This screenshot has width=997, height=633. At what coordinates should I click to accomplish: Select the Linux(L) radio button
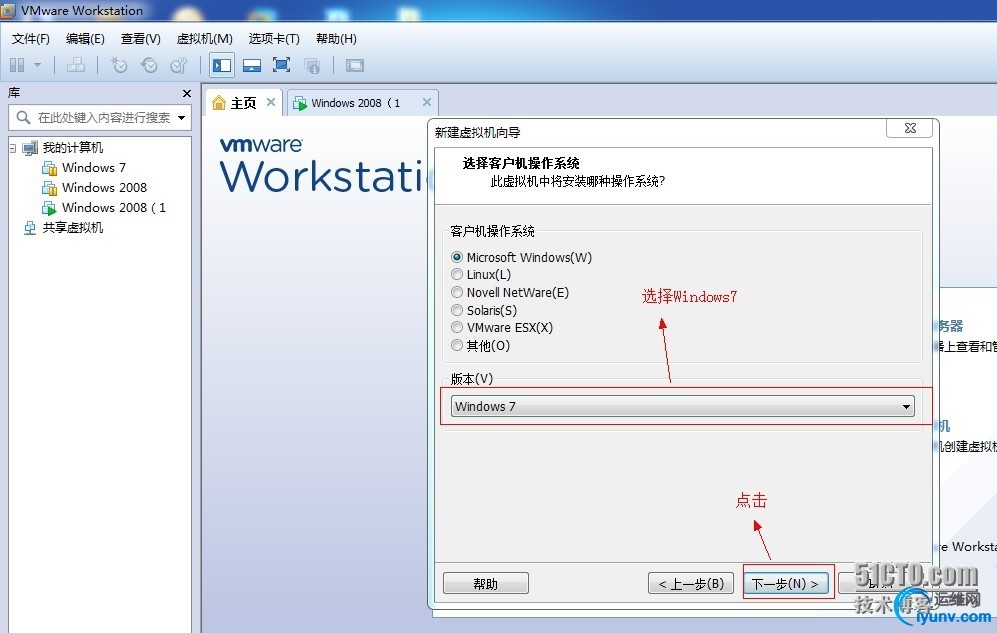pos(457,275)
